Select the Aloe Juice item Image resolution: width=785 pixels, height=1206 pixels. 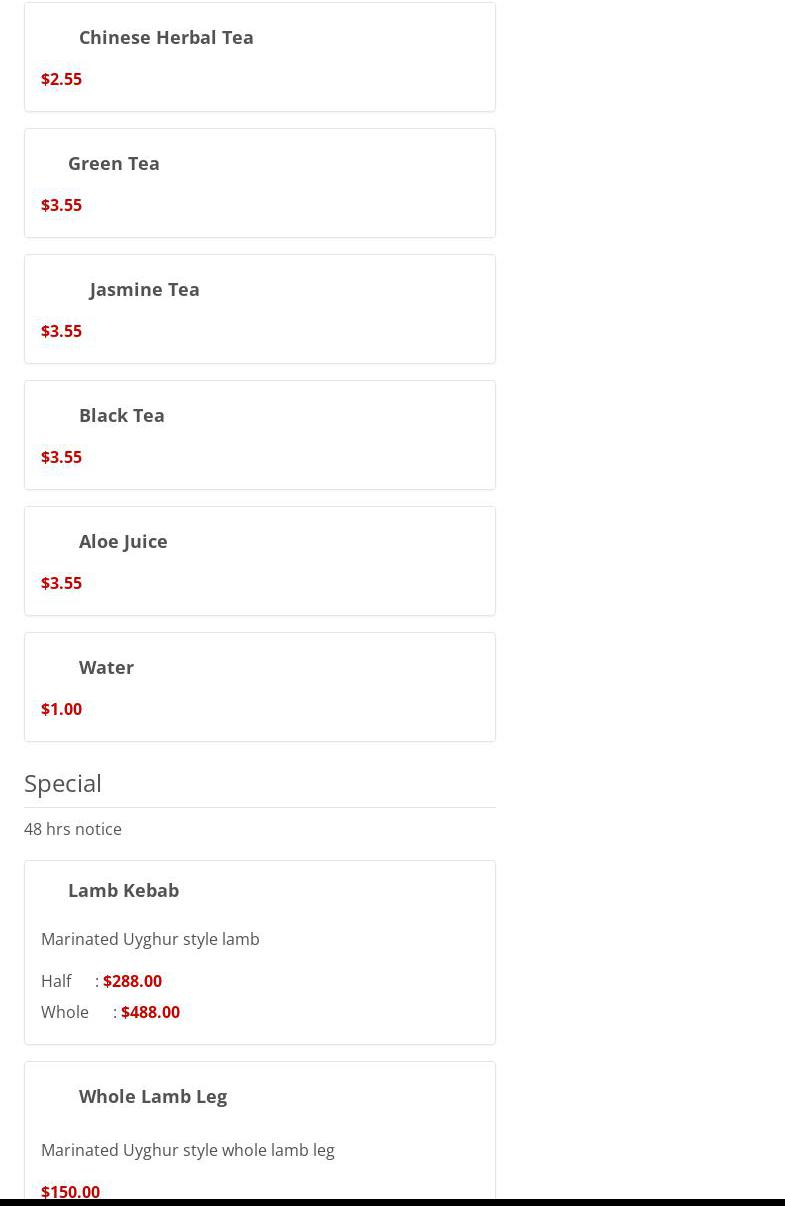point(123,541)
